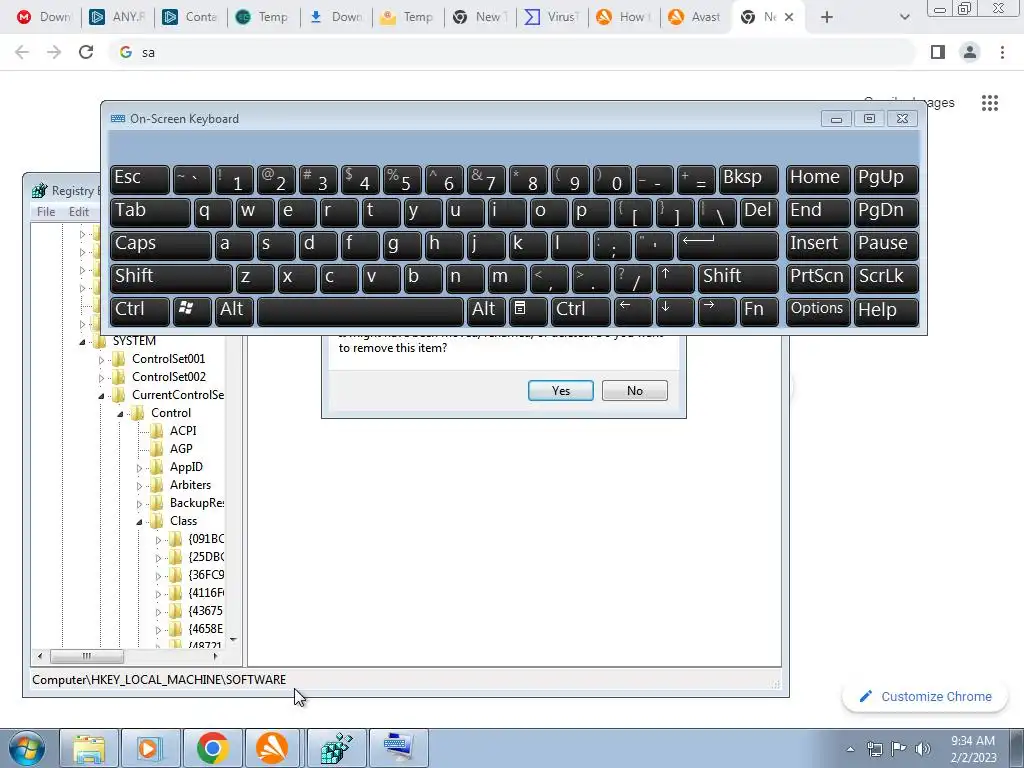The image size is (1024, 768).
Task: Select the ACPI registry key
Action: pyautogui.click(x=183, y=431)
